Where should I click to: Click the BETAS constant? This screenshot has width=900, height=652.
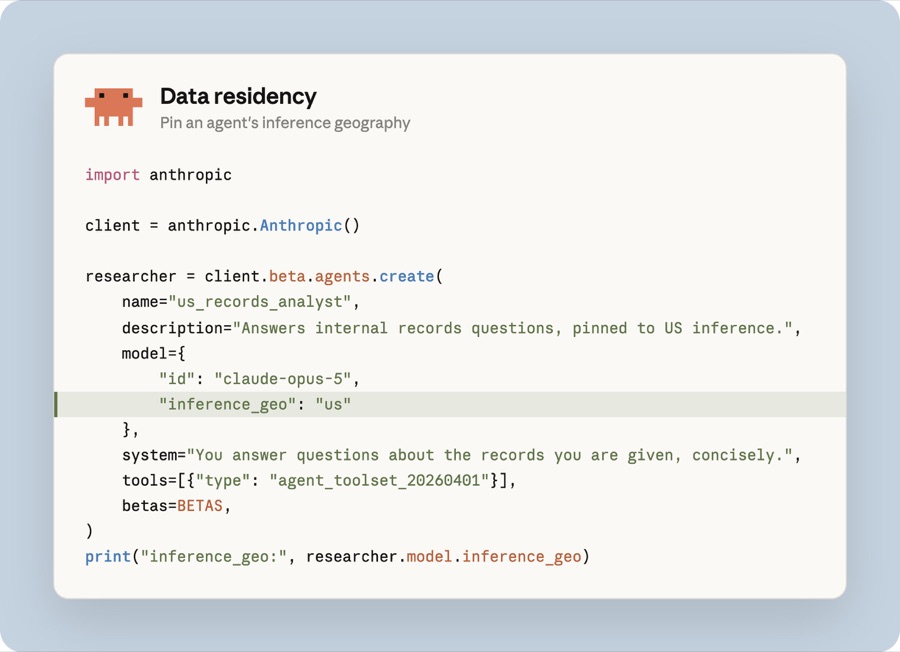[200, 506]
